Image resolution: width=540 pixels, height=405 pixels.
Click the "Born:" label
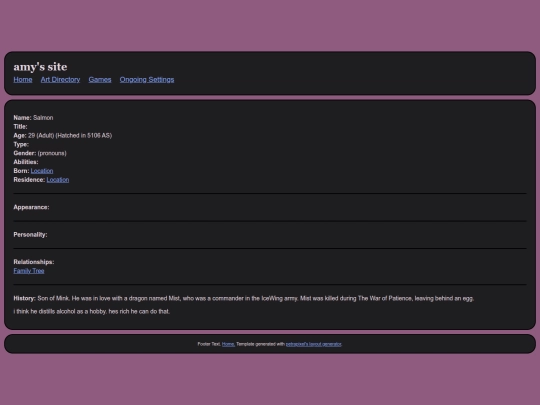coord(21,171)
